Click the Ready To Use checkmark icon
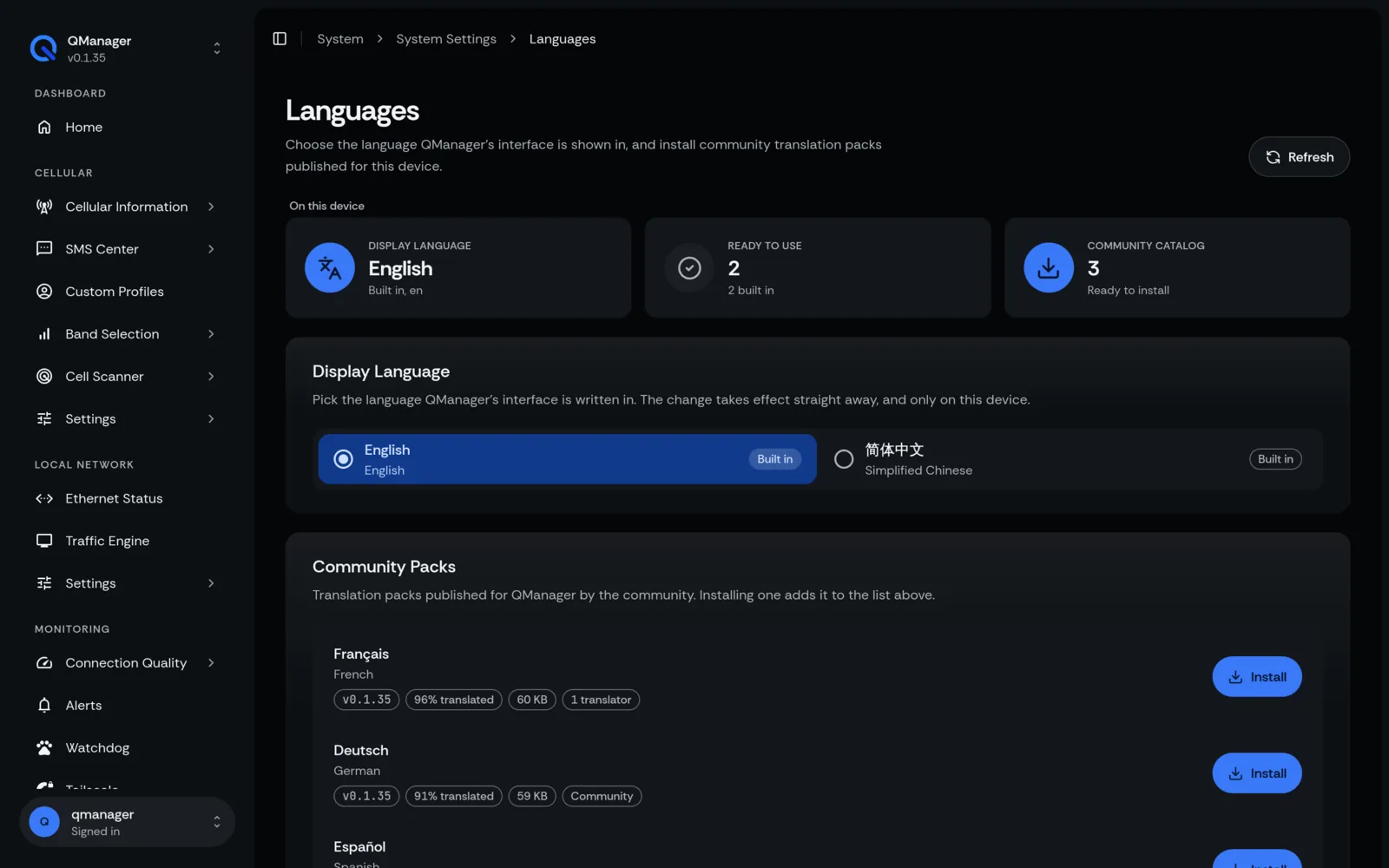Screen dimensions: 1389x868 [x=689, y=267]
